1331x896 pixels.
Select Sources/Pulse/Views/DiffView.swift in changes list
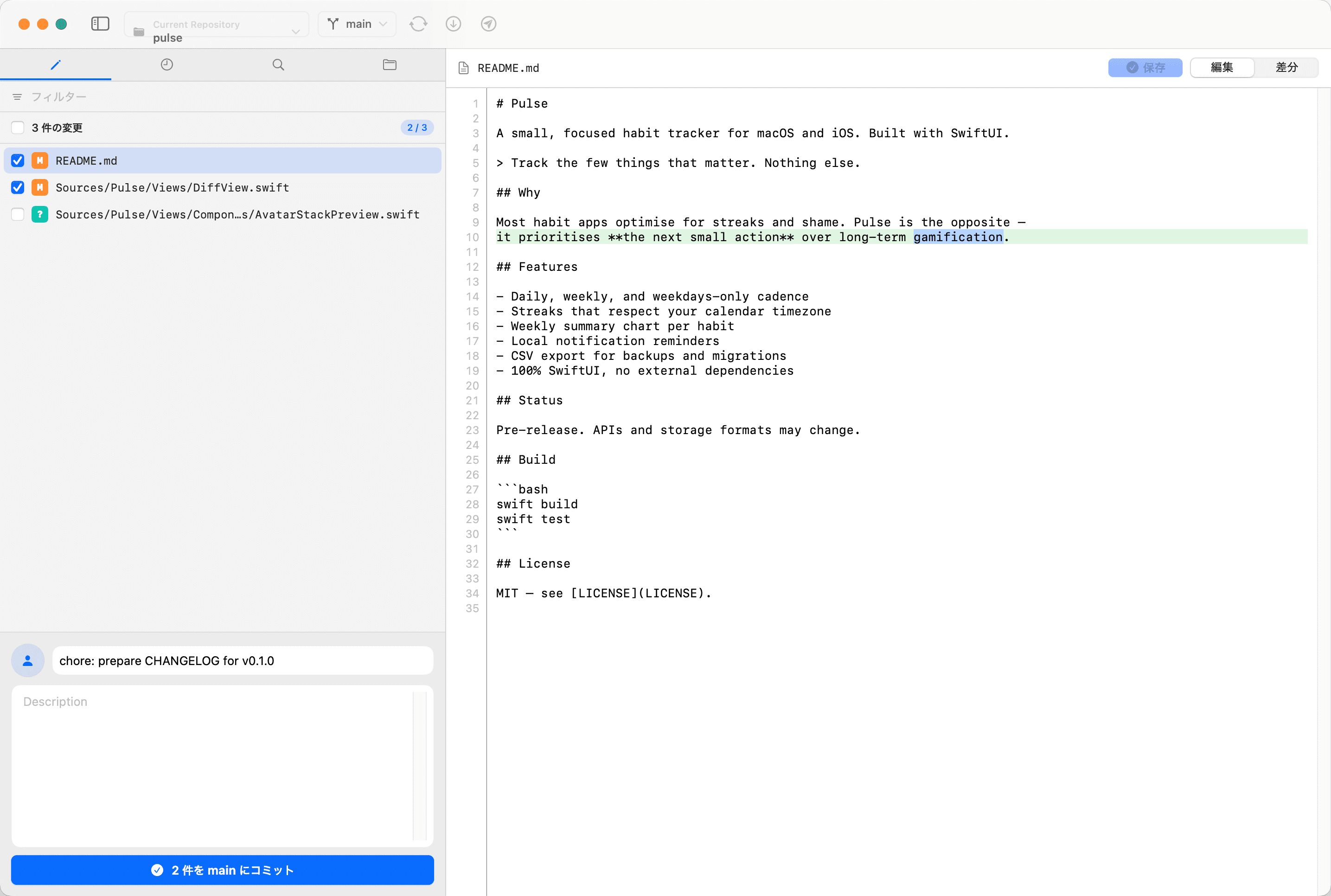pyautogui.click(x=223, y=187)
